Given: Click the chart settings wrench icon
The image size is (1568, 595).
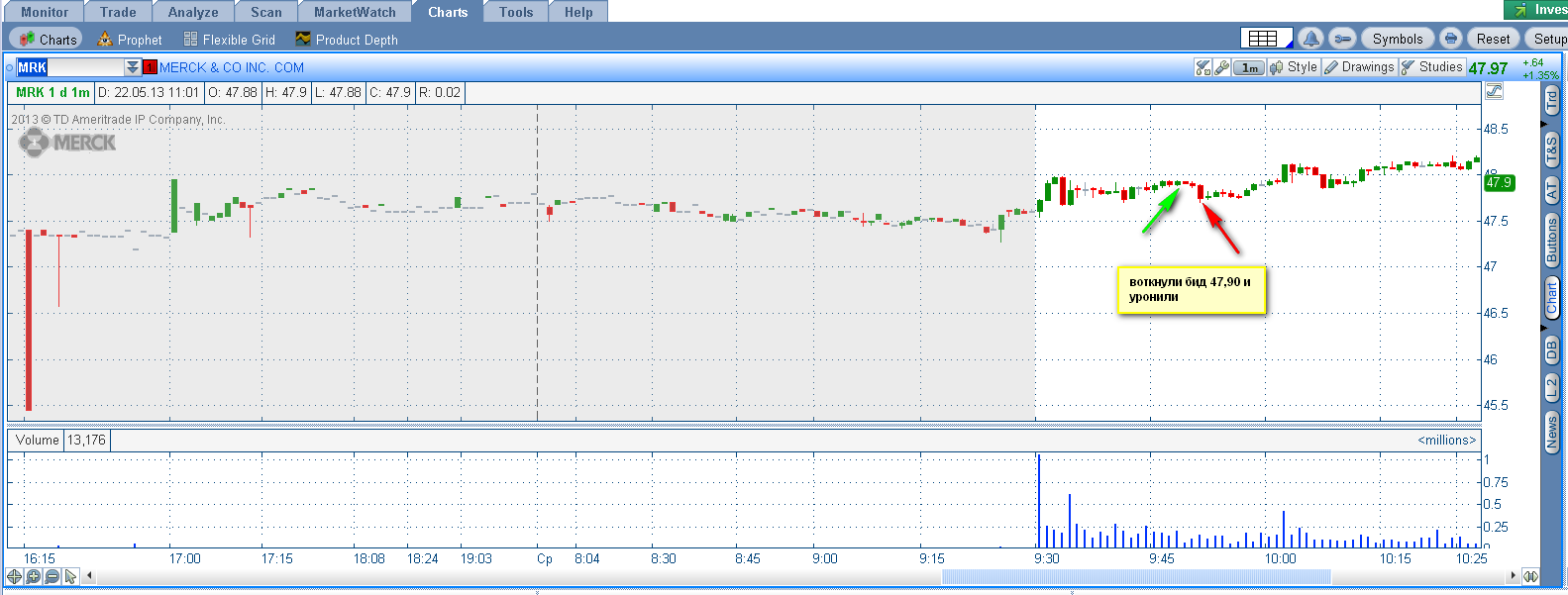Looking at the screenshot, I should 1222,67.
